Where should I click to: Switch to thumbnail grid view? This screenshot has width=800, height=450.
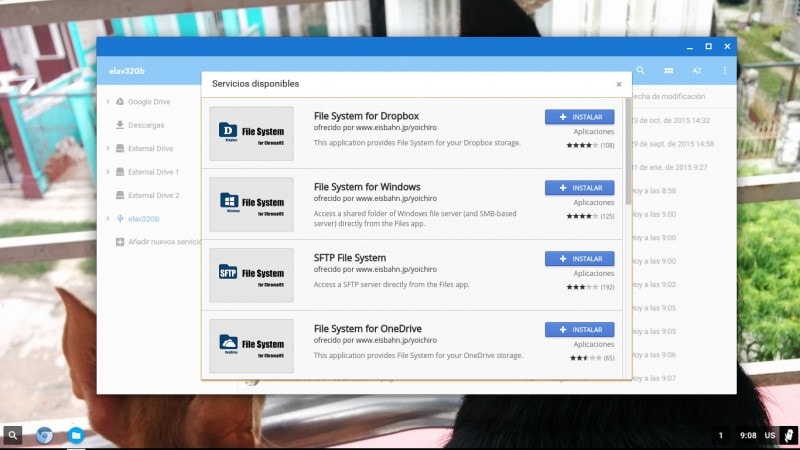tap(668, 70)
